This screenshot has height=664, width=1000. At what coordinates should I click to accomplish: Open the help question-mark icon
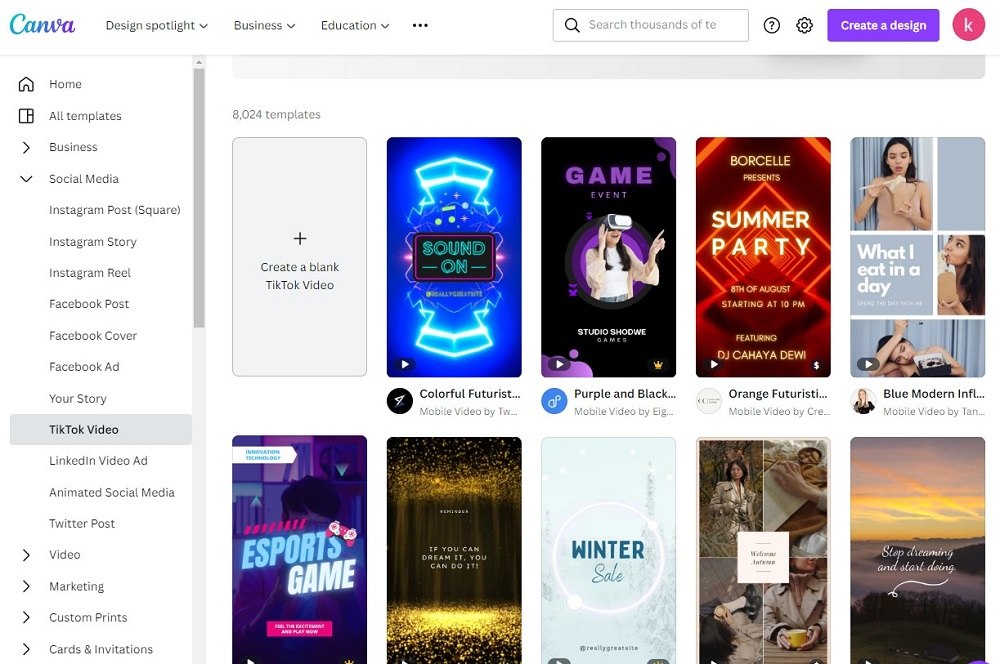click(x=771, y=25)
